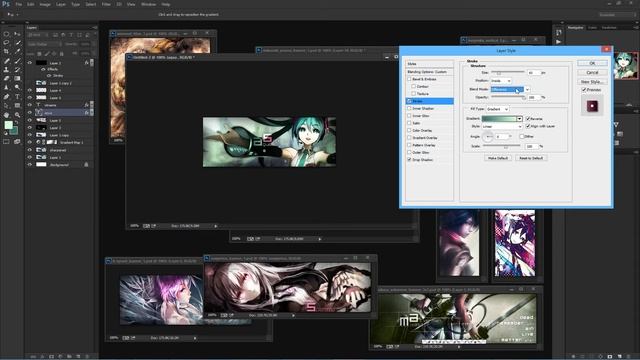Change screen mode icon in toolbox

(x=17, y=142)
